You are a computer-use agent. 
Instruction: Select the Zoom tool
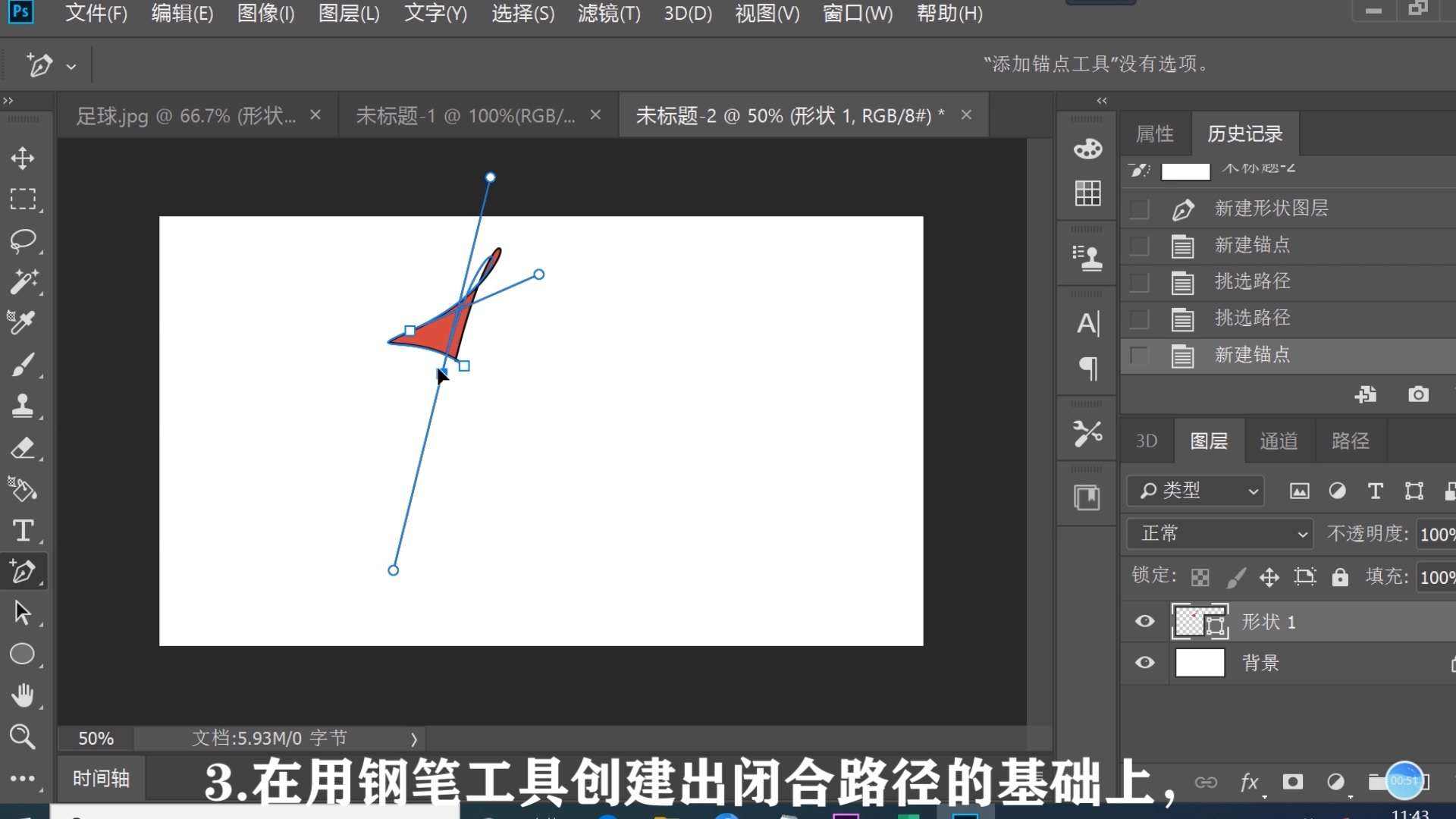click(23, 736)
